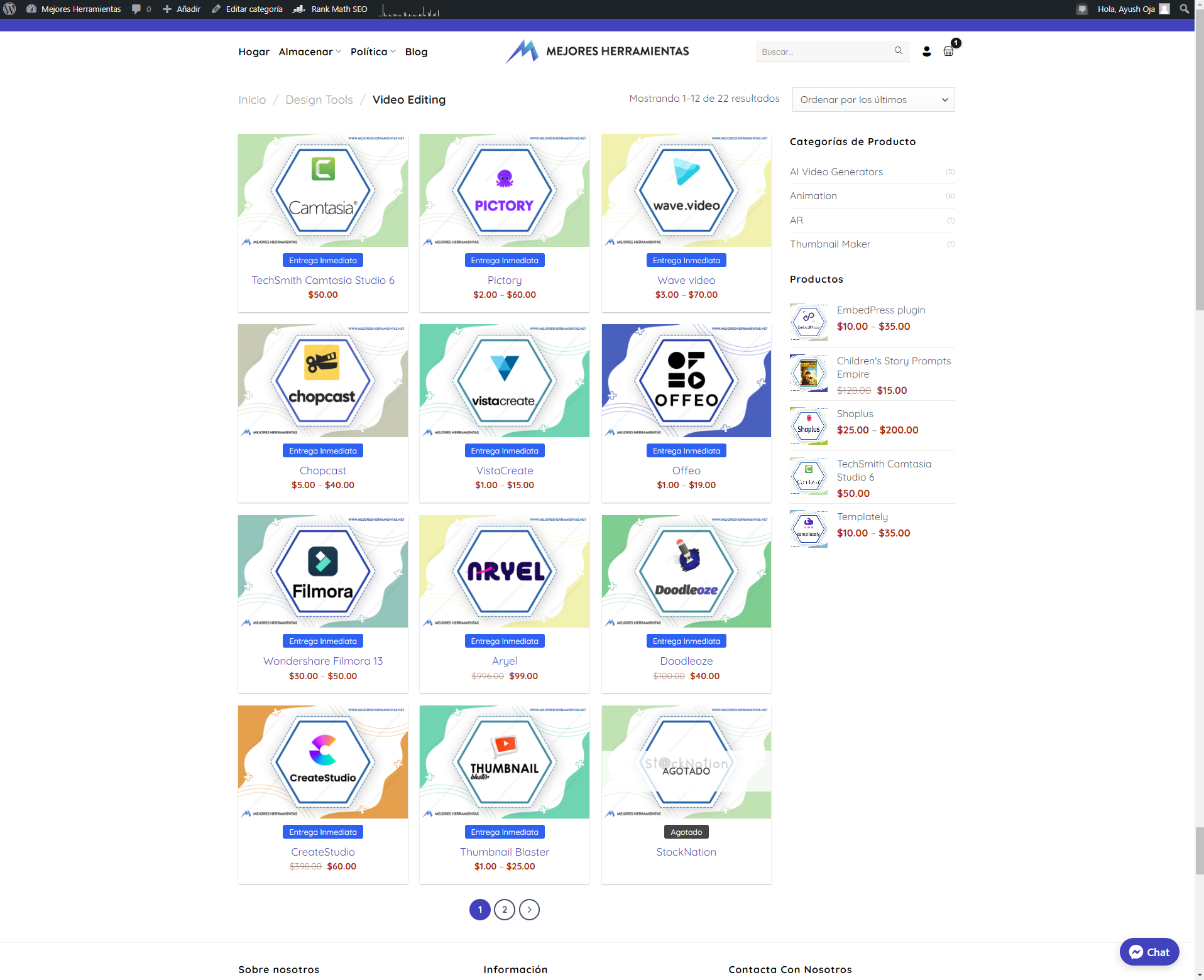
Task: Click the Ayush Oja avatar
Action: coord(1164,9)
